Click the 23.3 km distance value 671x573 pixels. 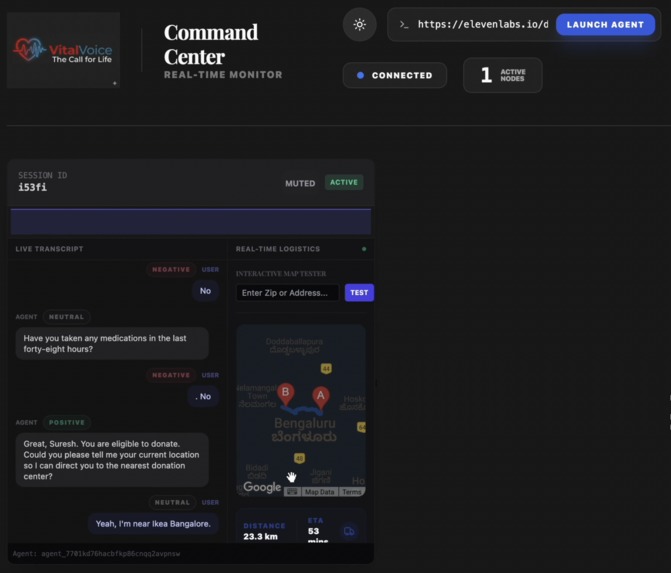pos(260,536)
